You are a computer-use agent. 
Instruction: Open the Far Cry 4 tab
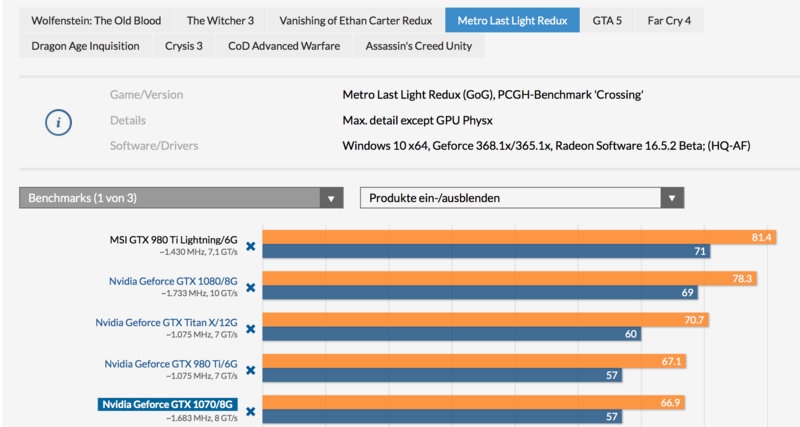point(669,20)
